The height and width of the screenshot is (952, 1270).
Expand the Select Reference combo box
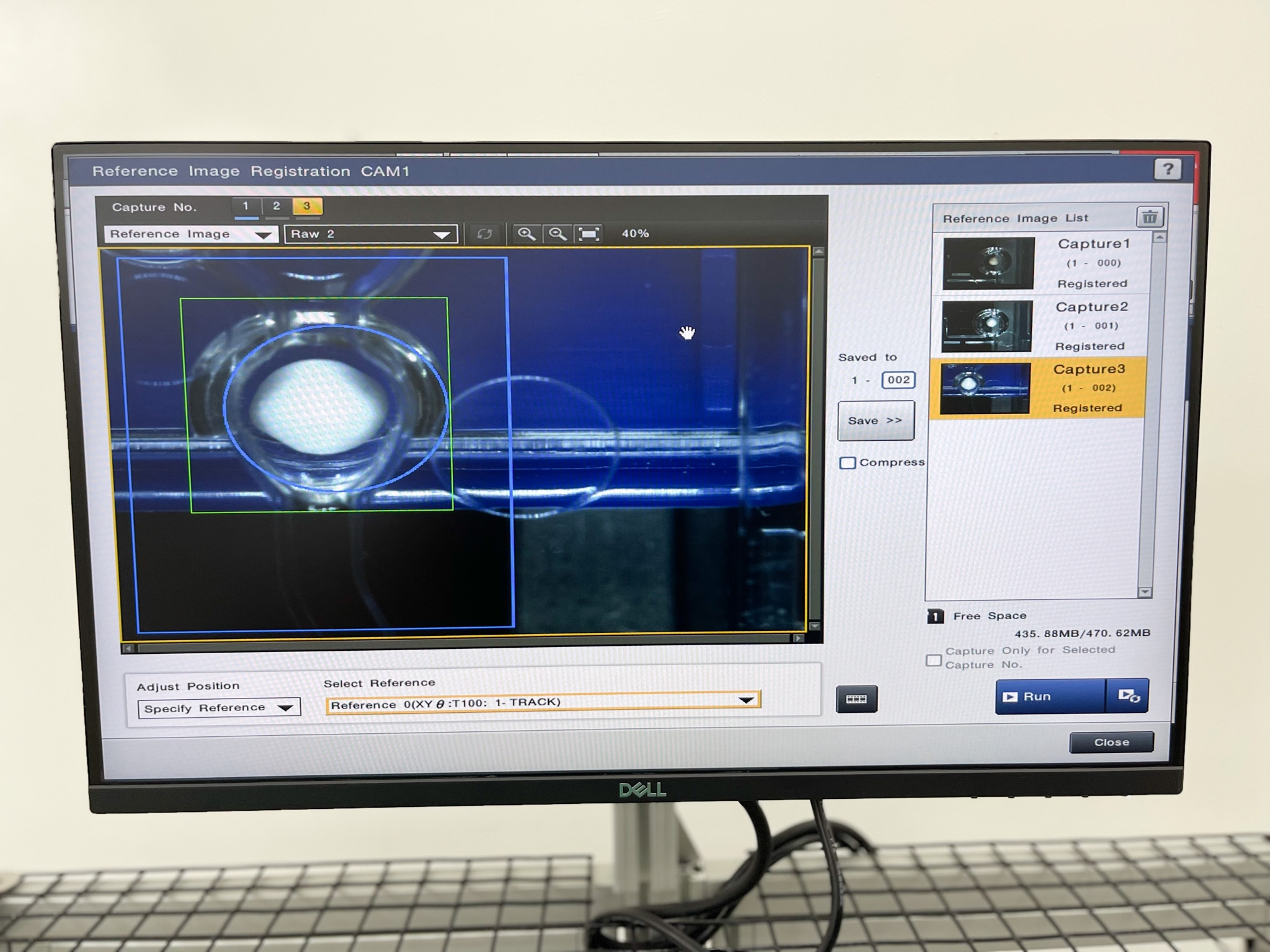(543, 703)
